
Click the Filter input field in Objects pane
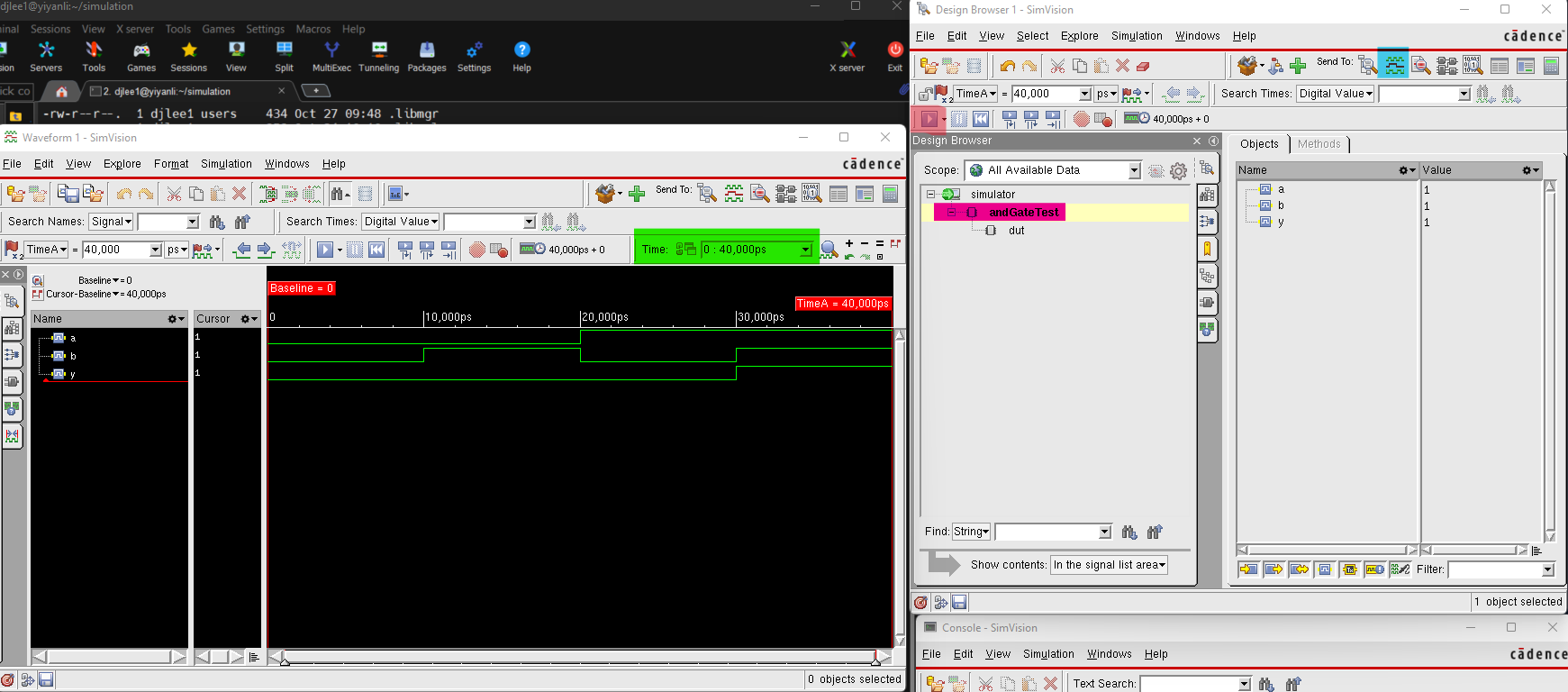tap(1494, 569)
